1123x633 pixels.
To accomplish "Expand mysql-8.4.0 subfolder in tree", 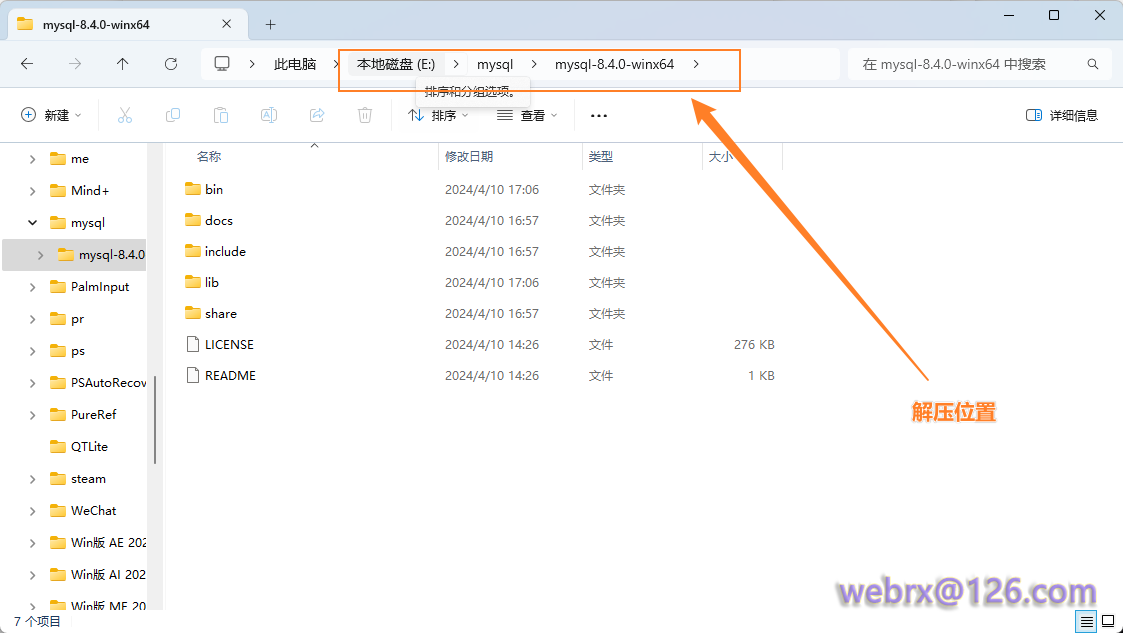I will (x=40, y=255).
